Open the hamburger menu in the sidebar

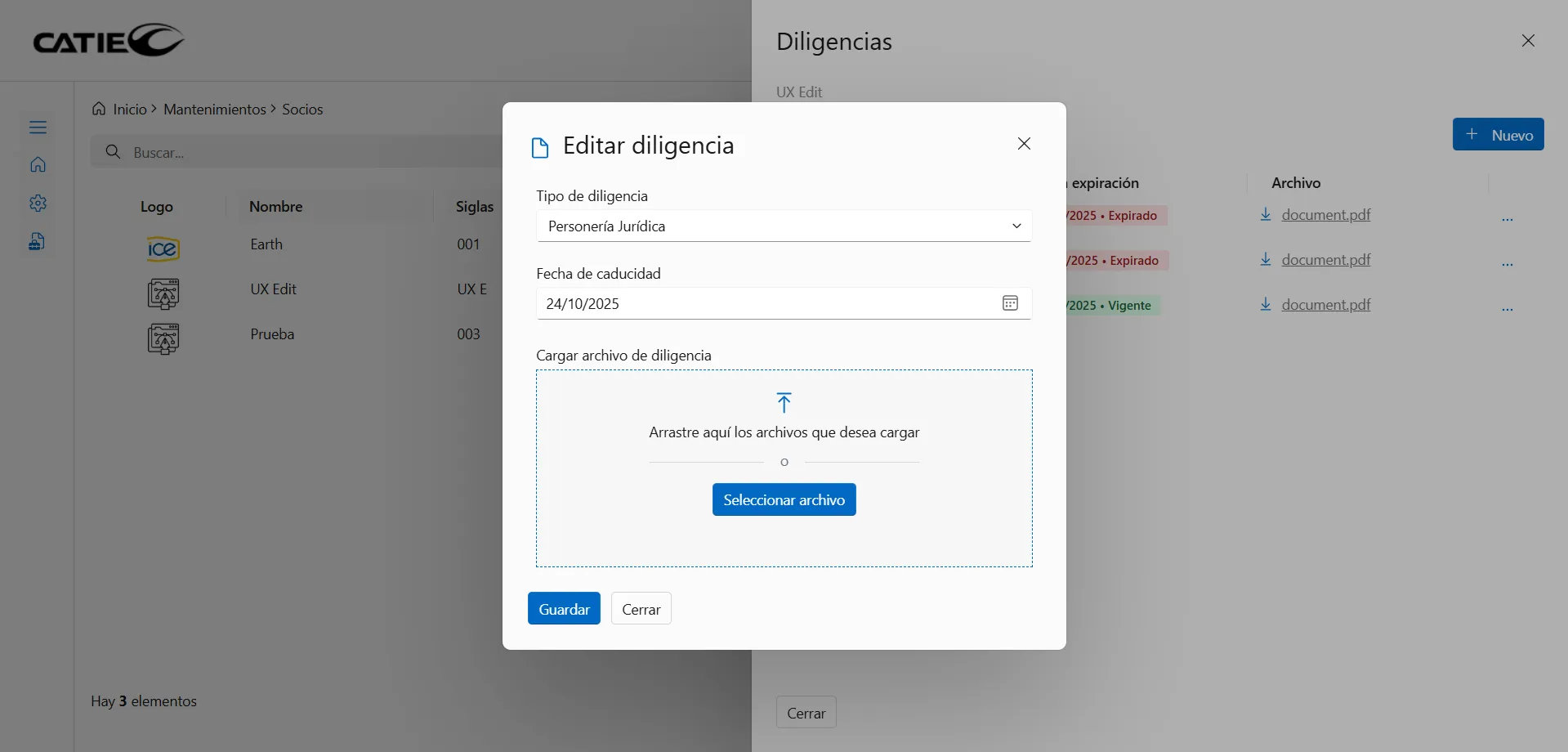(38, 128)
